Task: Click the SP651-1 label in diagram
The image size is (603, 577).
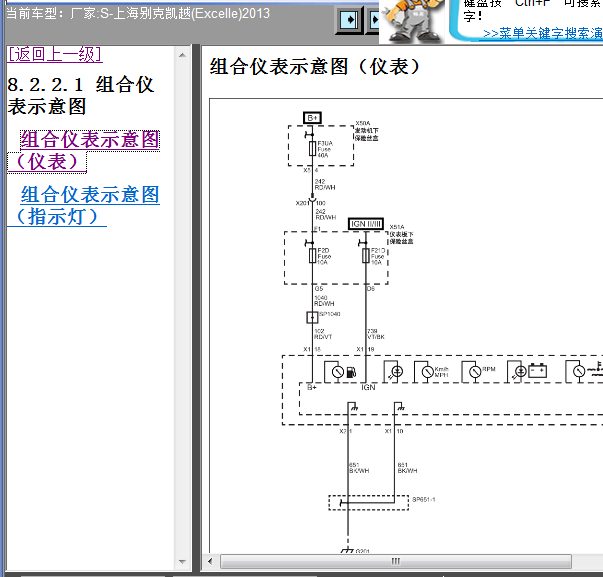Action: (x=423, y=499)
